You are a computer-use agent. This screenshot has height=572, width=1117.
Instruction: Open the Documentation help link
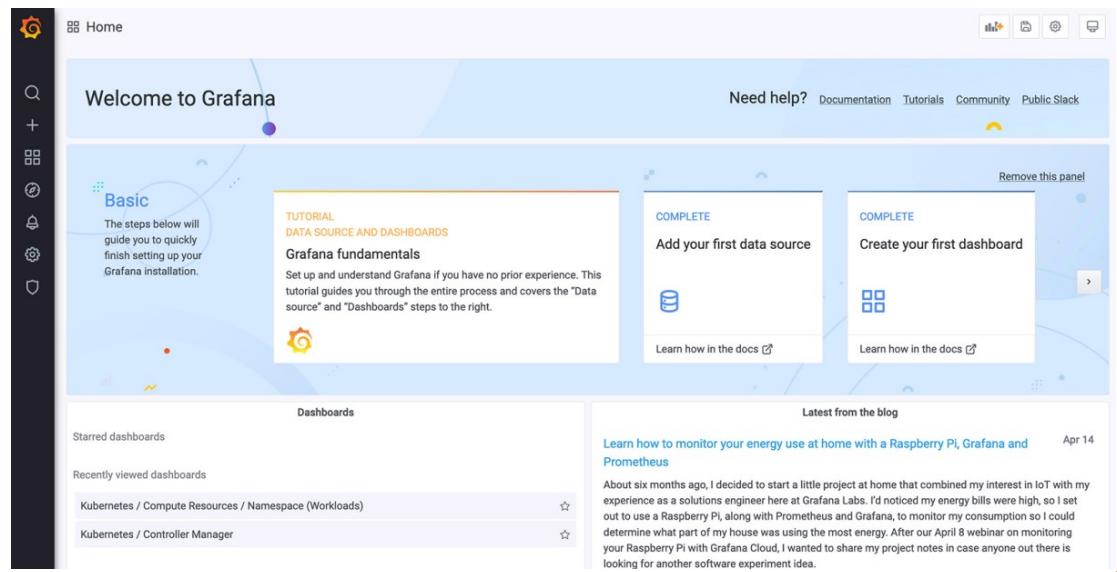point(854,100)
